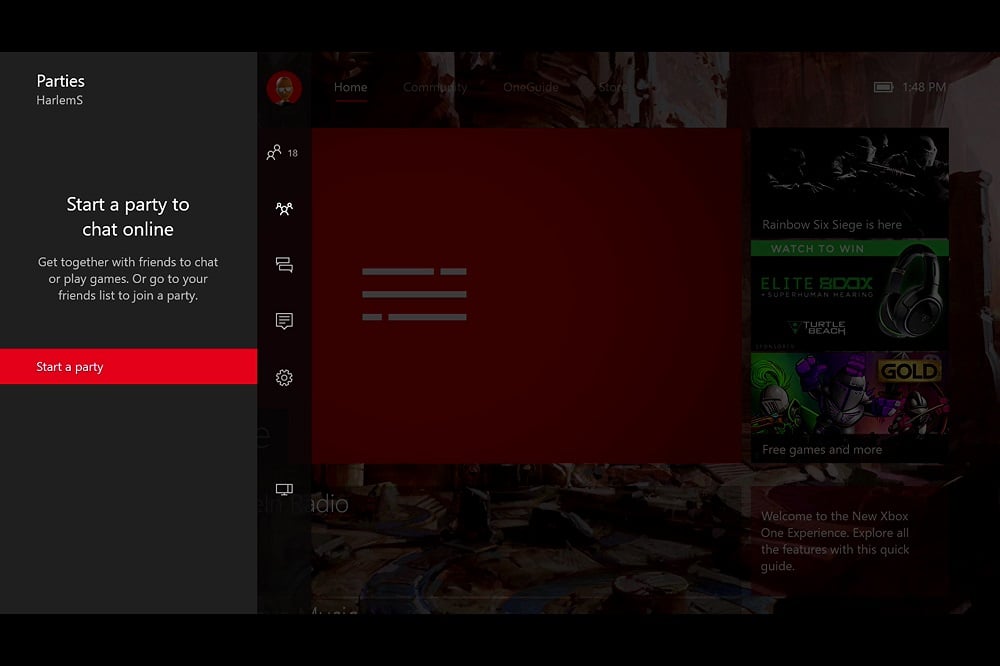
Task: Open the Store tab
Action: [612, 87]
